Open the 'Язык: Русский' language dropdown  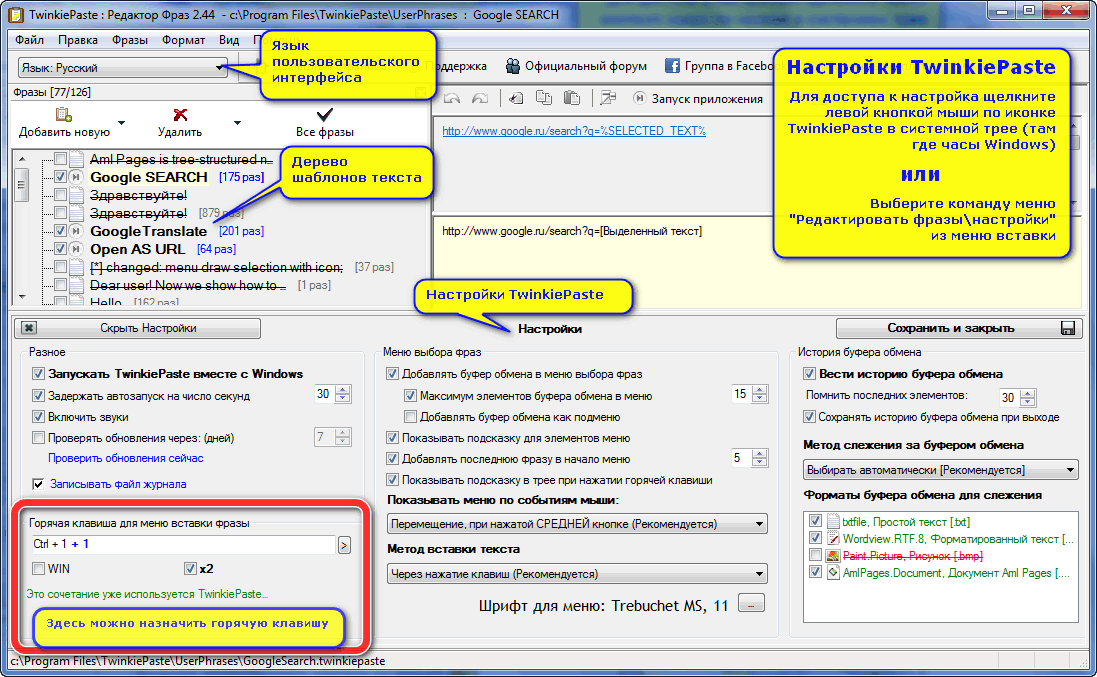pos(123,68)
